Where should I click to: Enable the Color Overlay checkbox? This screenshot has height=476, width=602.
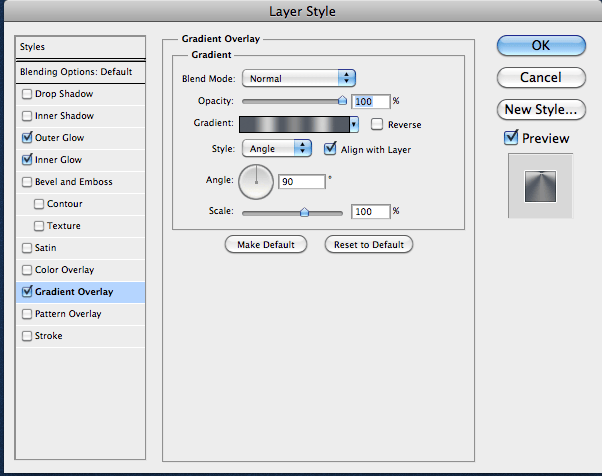coord(27,270)
